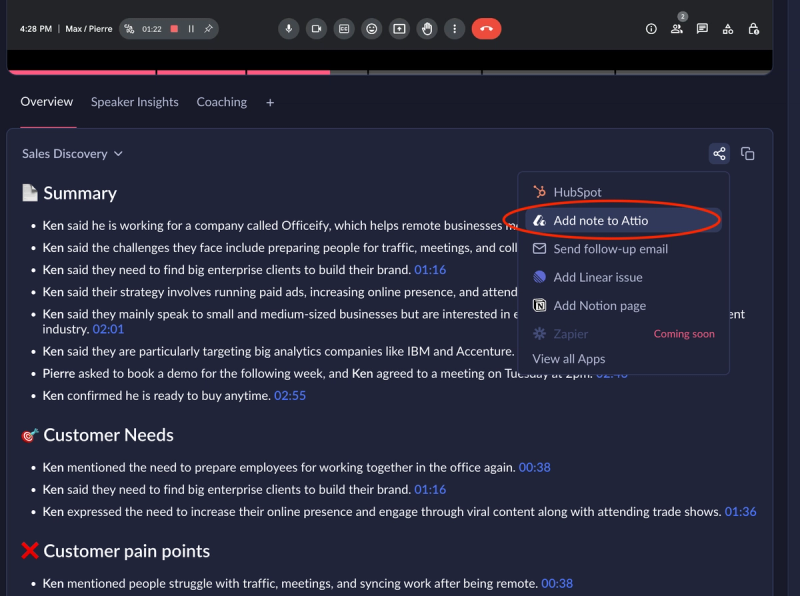Click the "Max / Pierre" meeting title
Image resolution: width=800 pixels, height=596 pixels.
pyautogui.click(x=89, y=29)
